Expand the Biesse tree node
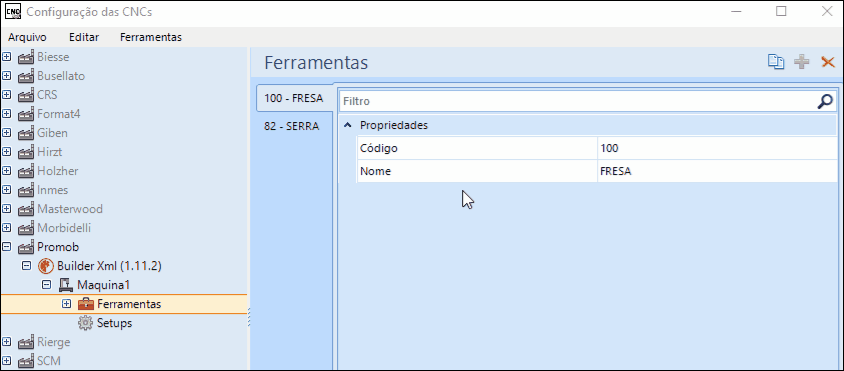The height and width of the screenshot is (371, 844). (x=7, y=57)
